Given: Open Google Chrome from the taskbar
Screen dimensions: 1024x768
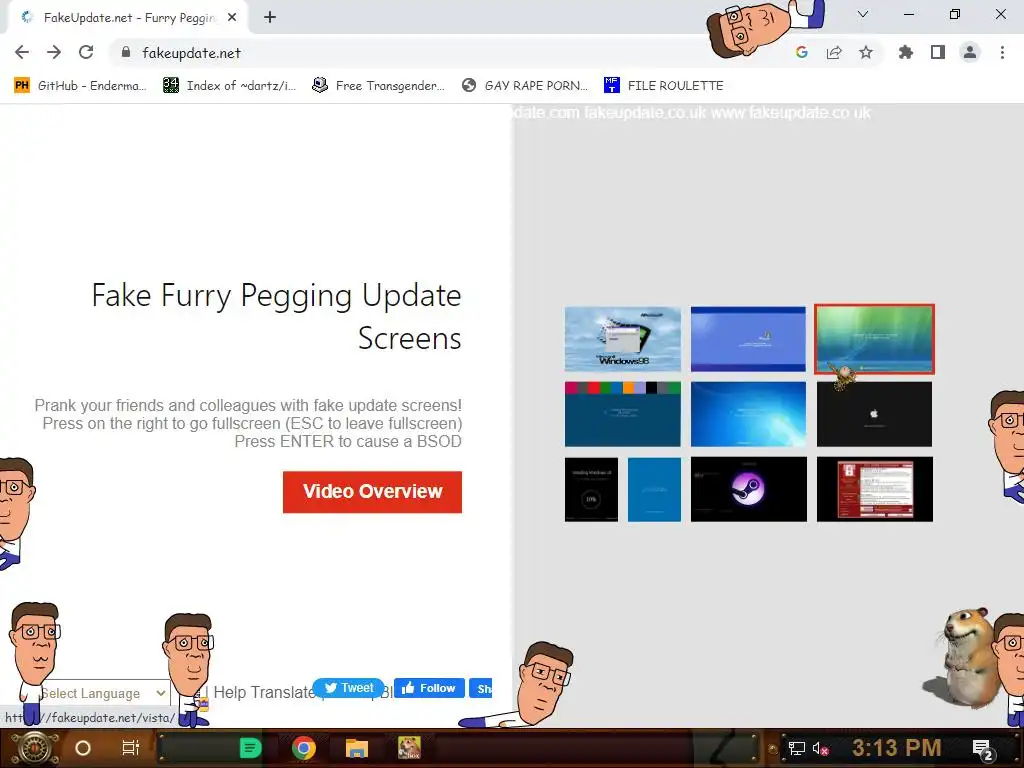Looking at the screenshot, I should pos(304,748).
